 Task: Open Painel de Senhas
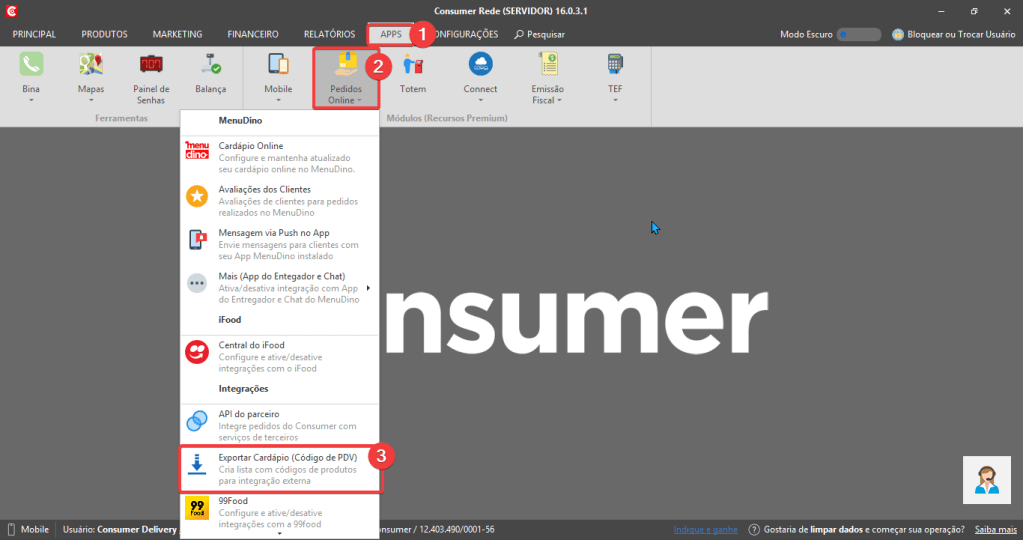tap(151, 78)
